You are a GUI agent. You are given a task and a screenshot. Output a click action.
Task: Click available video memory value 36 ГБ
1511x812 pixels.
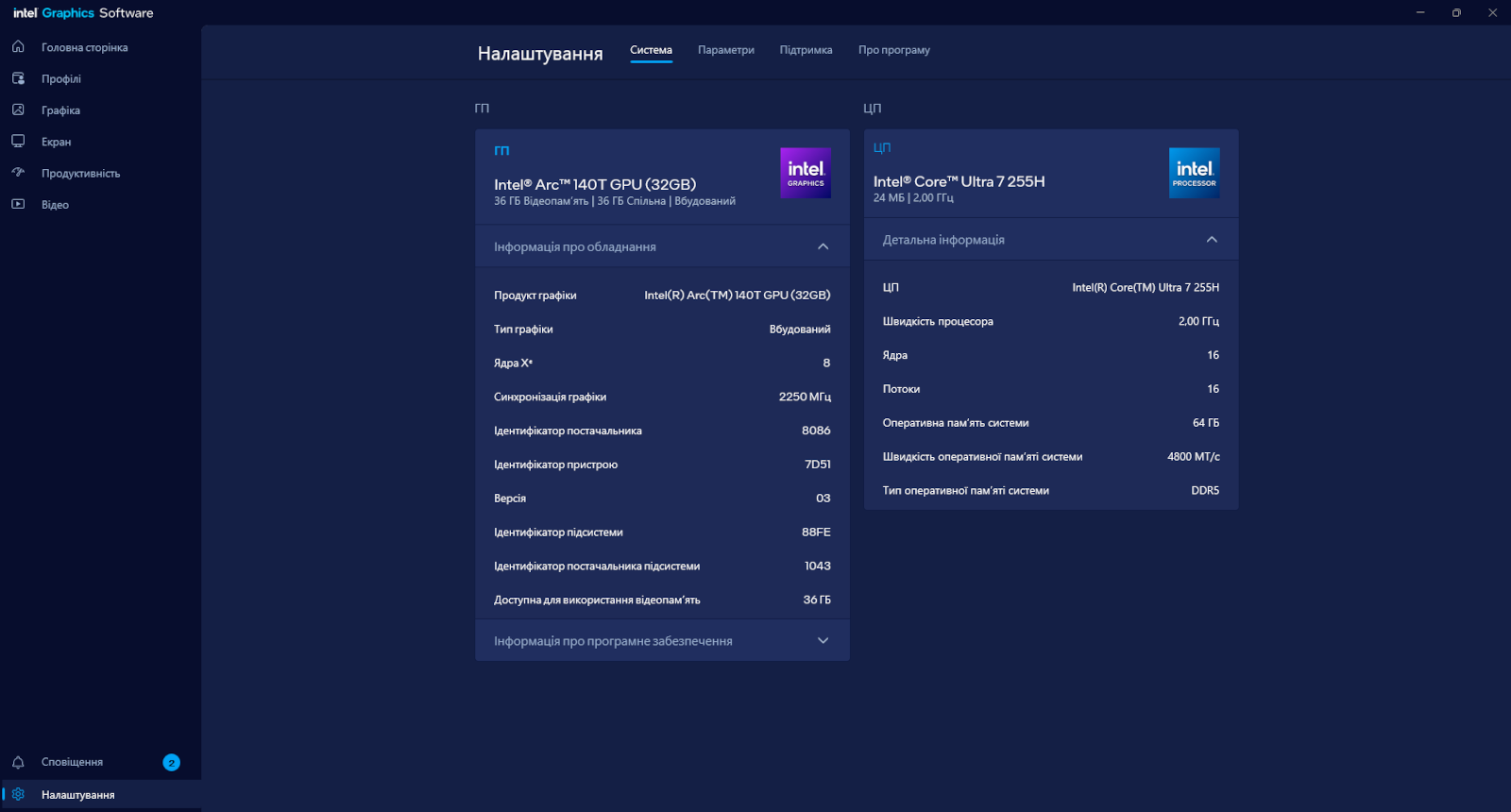817,600
